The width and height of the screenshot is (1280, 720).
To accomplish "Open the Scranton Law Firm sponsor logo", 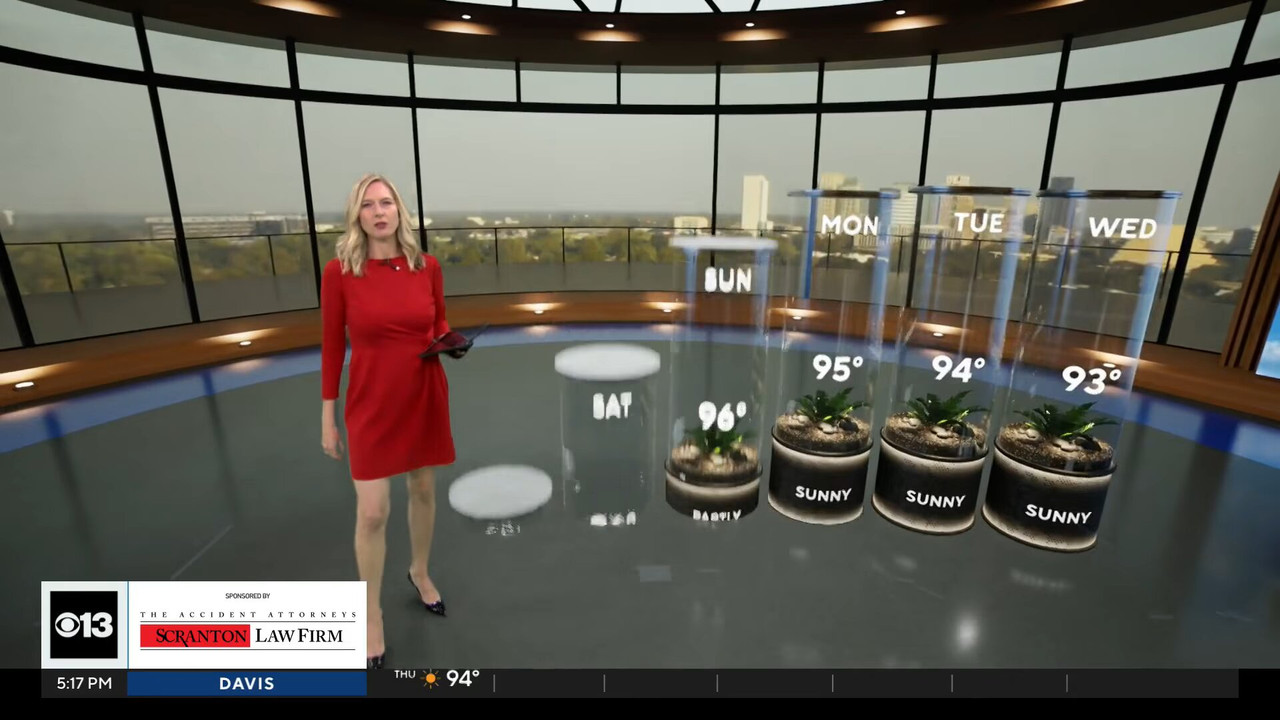I will (x=247, y=636).
